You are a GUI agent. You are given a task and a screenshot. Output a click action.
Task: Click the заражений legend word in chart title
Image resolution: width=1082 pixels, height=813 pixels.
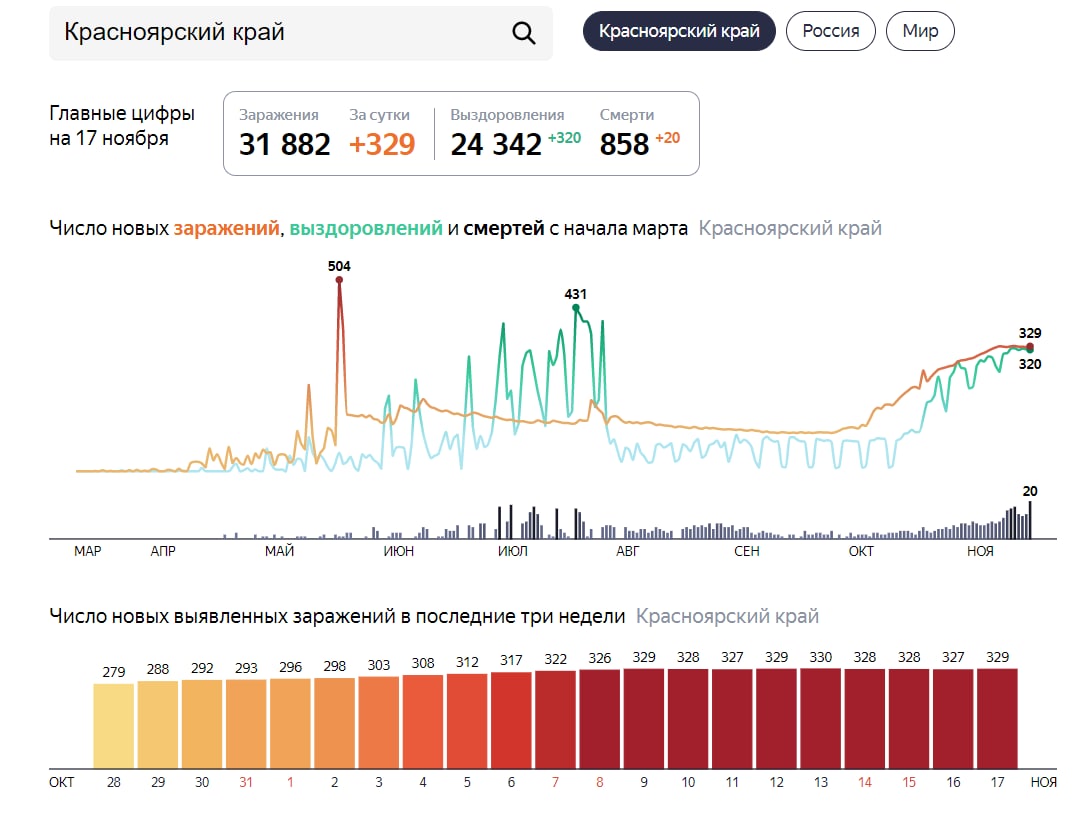(x=226, y=228)
